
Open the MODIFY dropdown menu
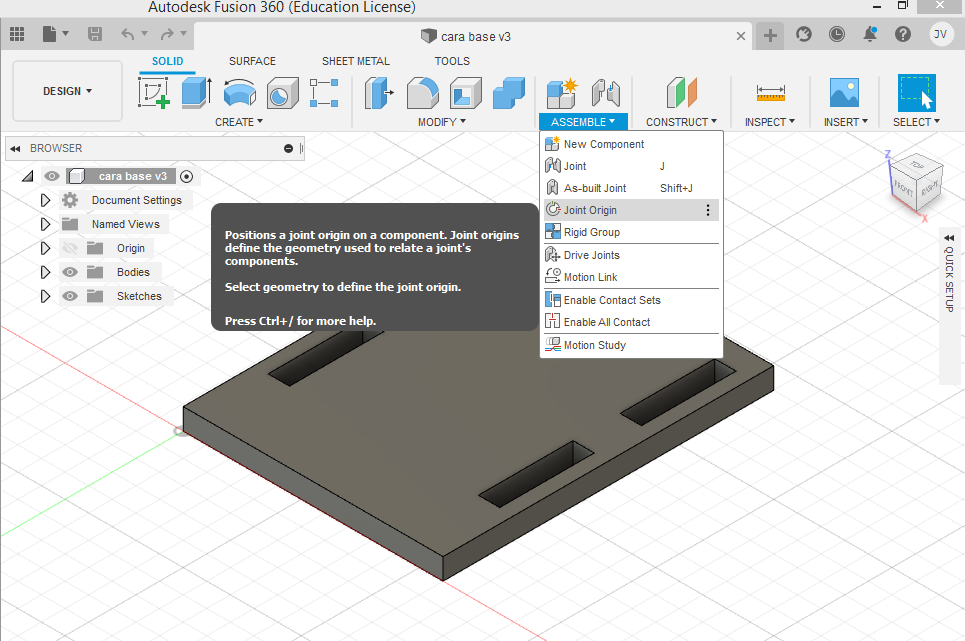coord(442,122)
